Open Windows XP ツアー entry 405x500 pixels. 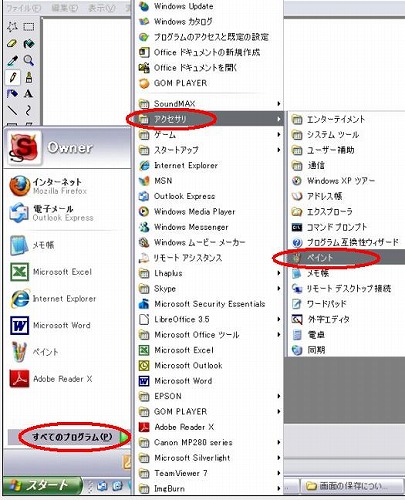347,181
